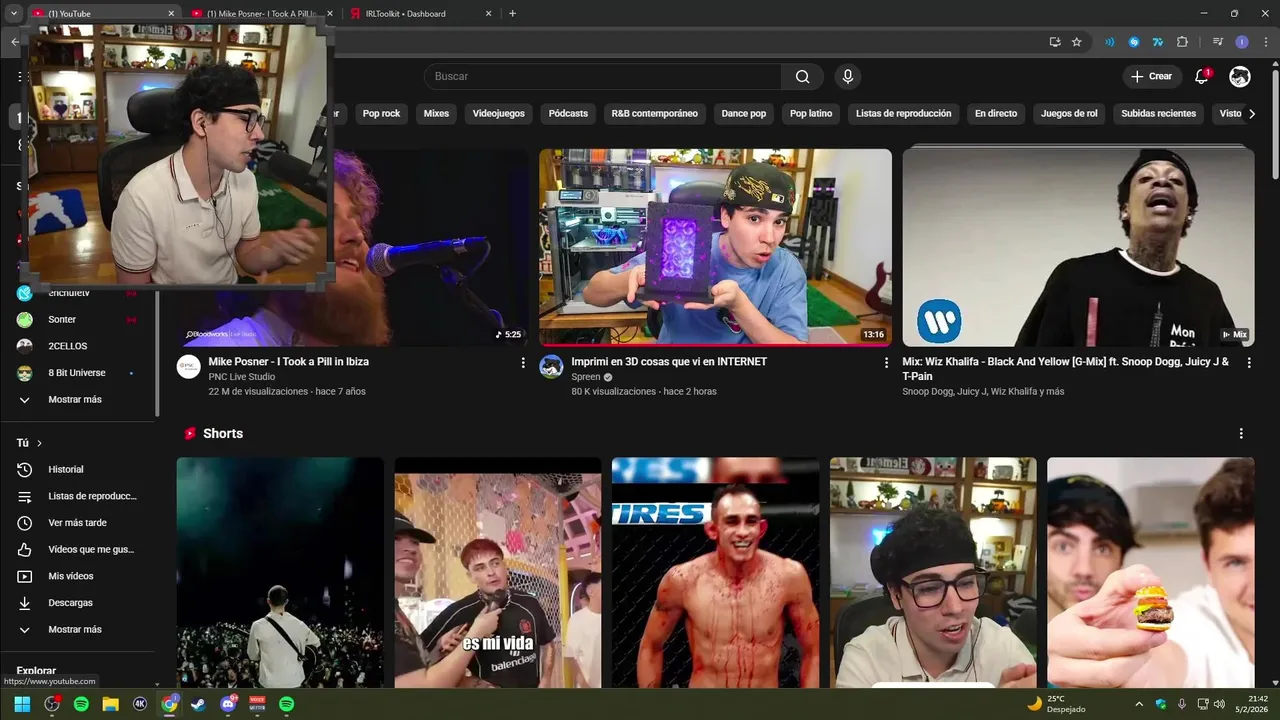Open File Explorer from the taskbar
The height and width of the screenshot is (720, 1280).
(x=110, y=704)
